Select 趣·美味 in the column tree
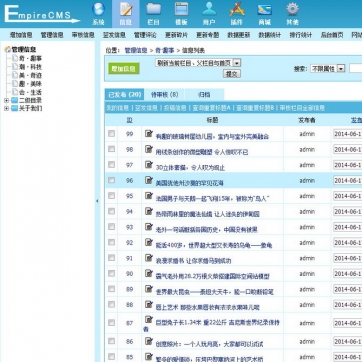Image resolution: width=362 pixels, height=362 pixels. click(x=30, y=84)
